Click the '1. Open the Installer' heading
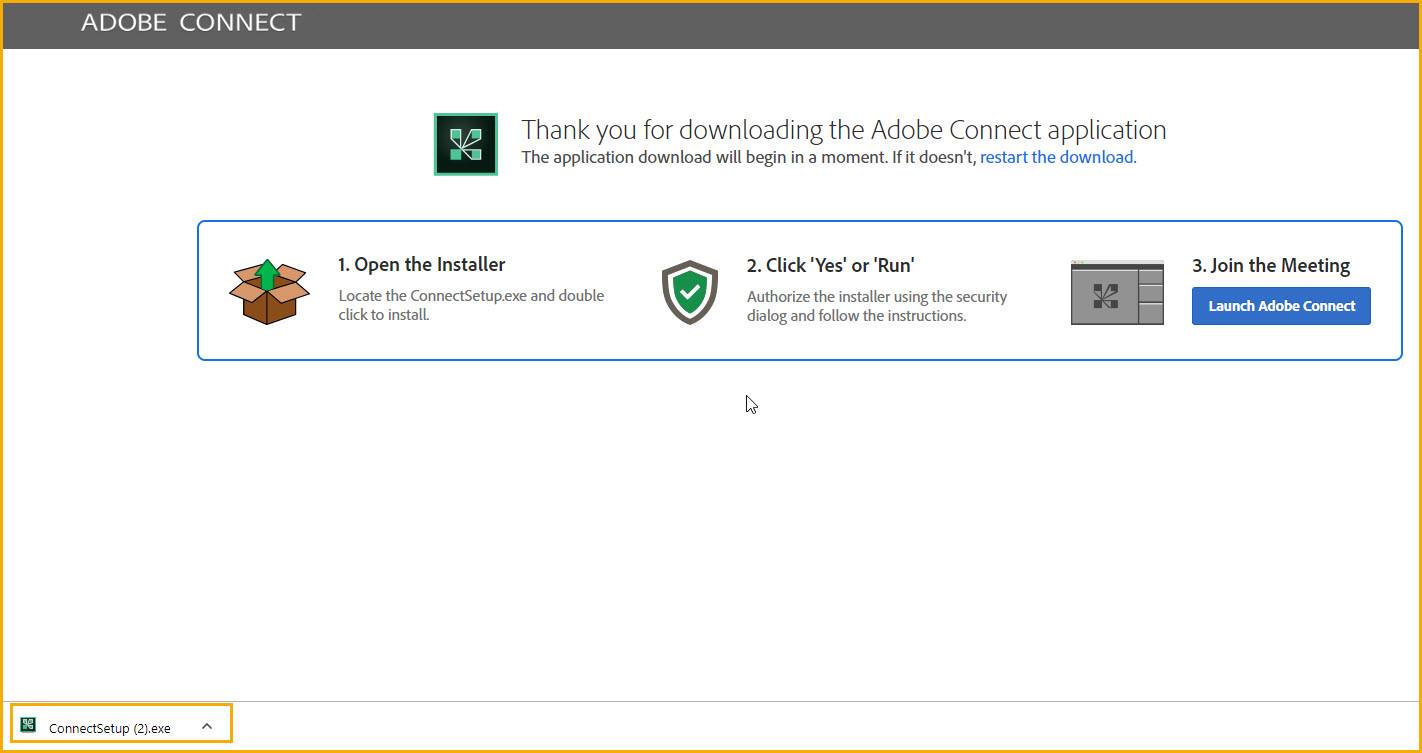 [x=421, y=264]
